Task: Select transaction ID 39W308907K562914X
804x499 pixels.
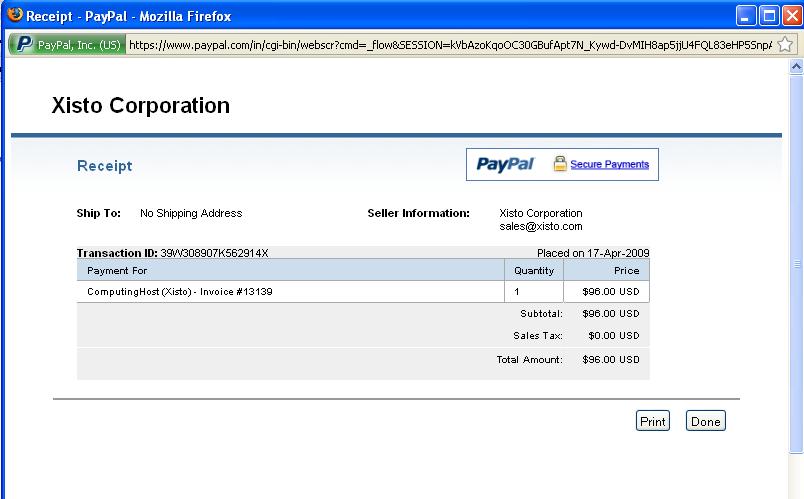Action: coord(214,253)
